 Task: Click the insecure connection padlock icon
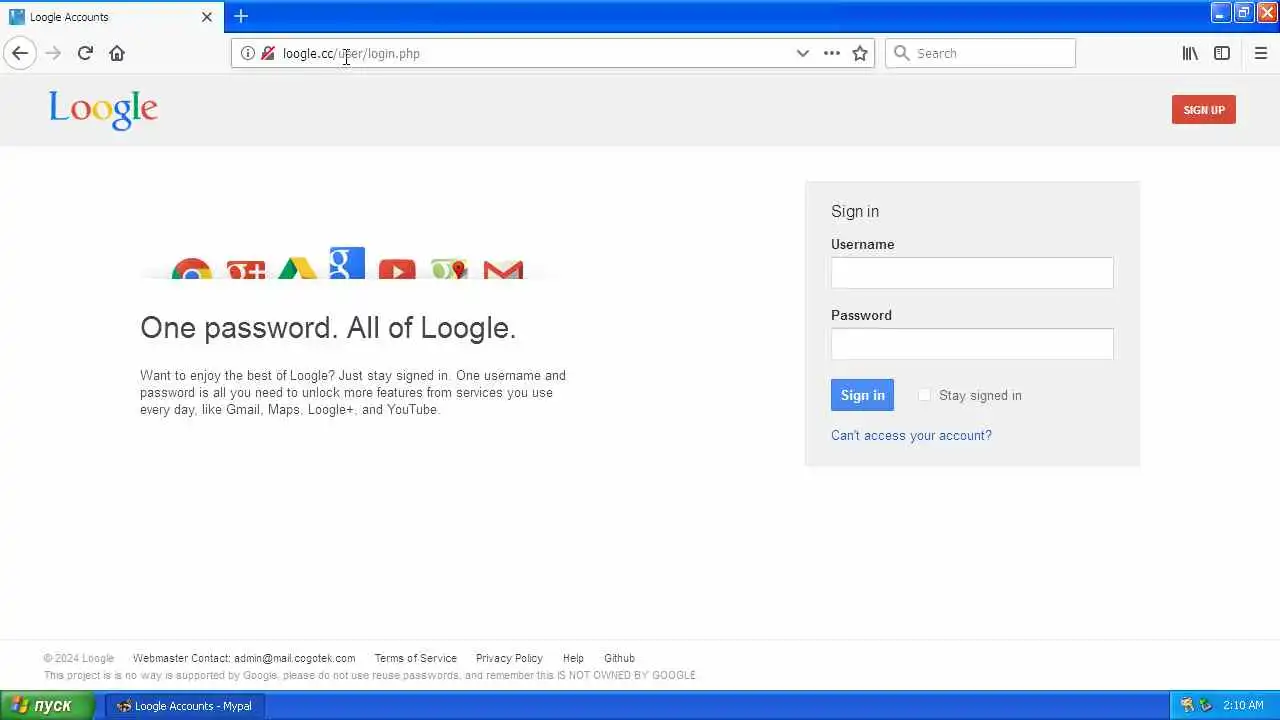pos(268,53)
